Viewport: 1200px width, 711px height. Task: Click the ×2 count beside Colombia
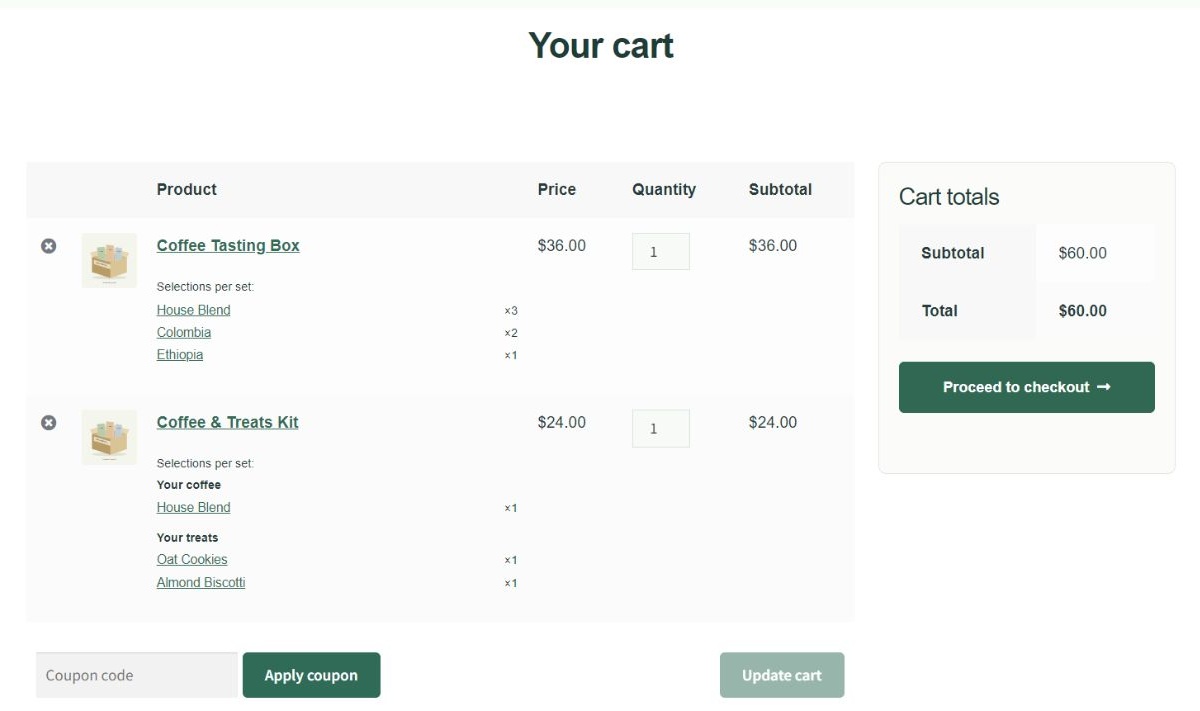tap(511, 333)
